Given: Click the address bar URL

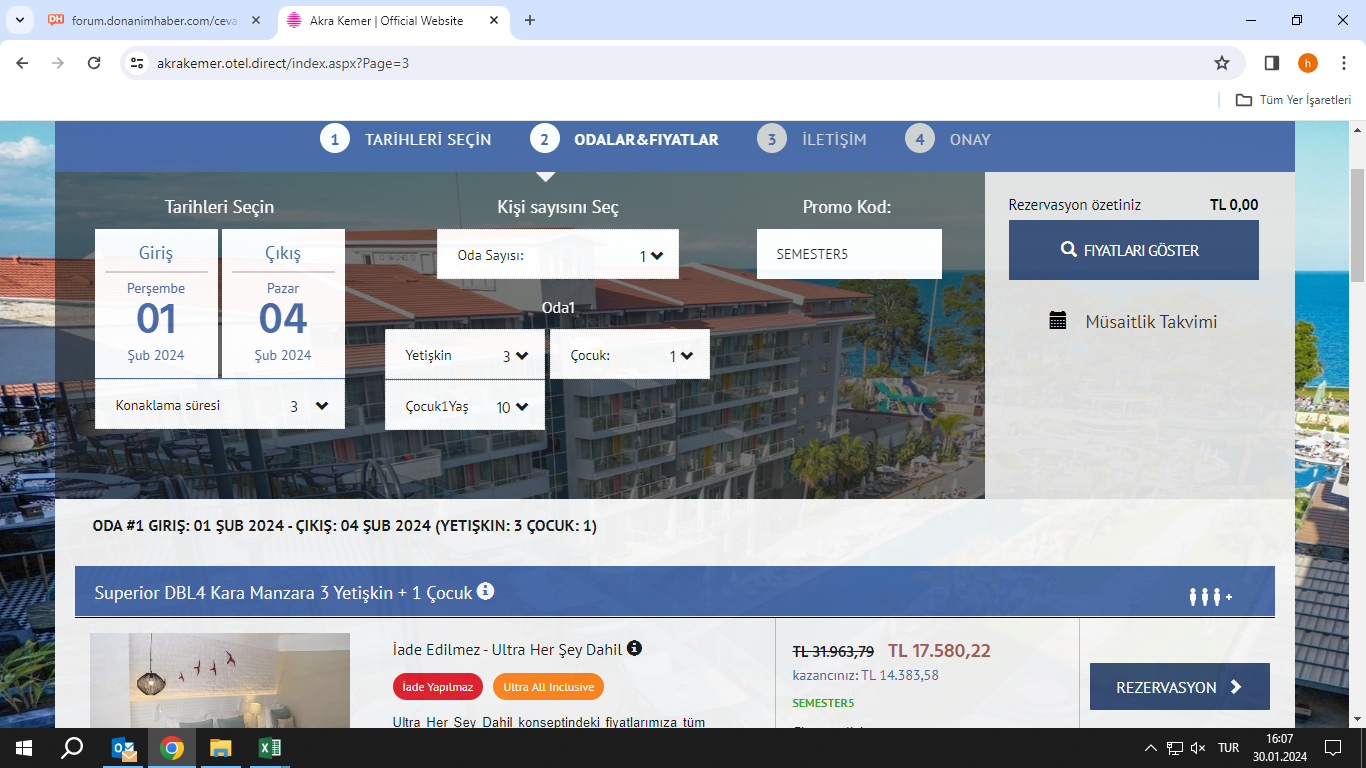Looking at the screenshot, I should (283, 63).
